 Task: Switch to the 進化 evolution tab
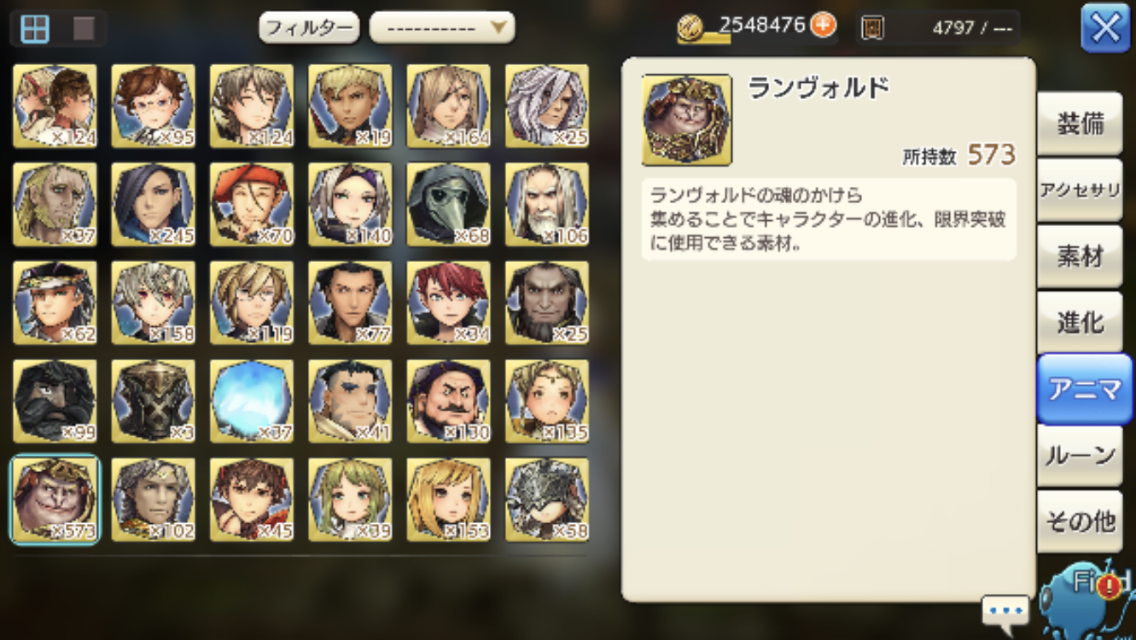point(1079,322)
